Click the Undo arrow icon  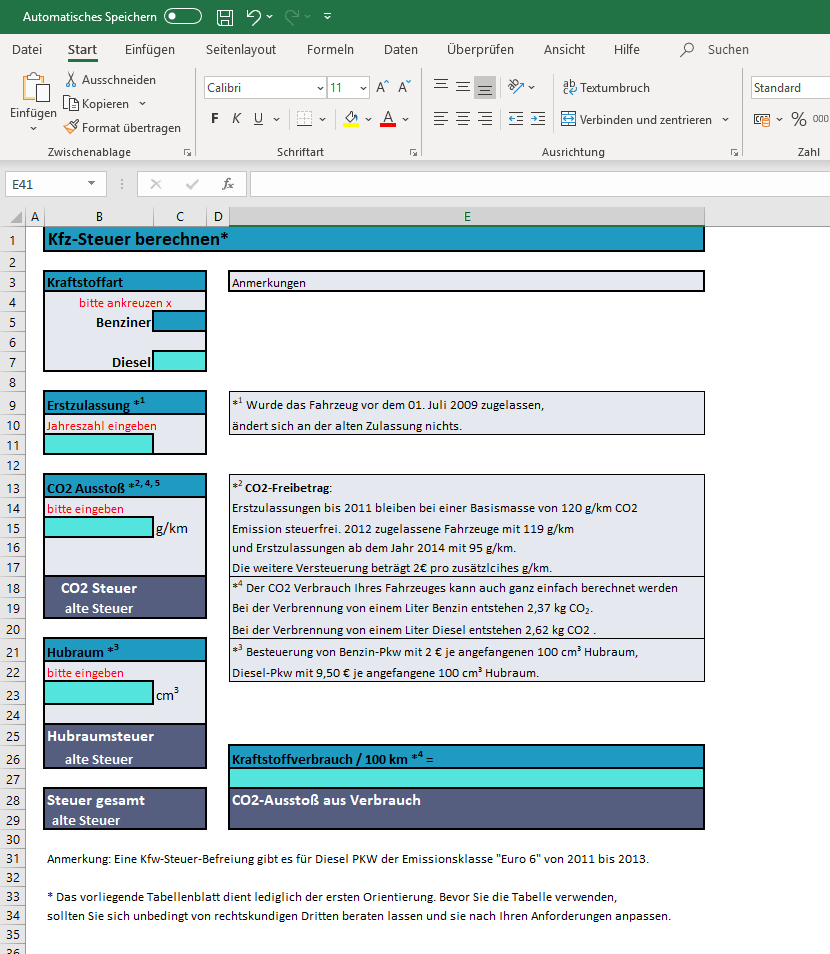[254, 16]
